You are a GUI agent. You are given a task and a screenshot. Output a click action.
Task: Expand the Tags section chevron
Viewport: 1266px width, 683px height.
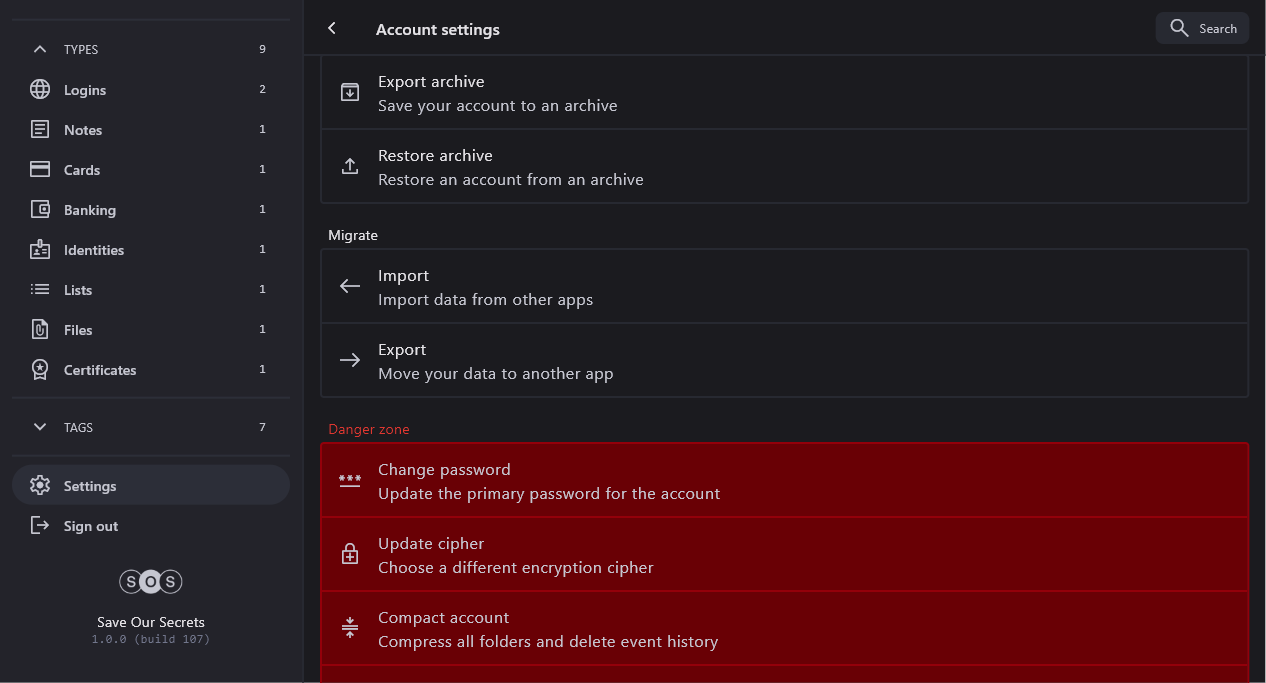pos(40,427)
